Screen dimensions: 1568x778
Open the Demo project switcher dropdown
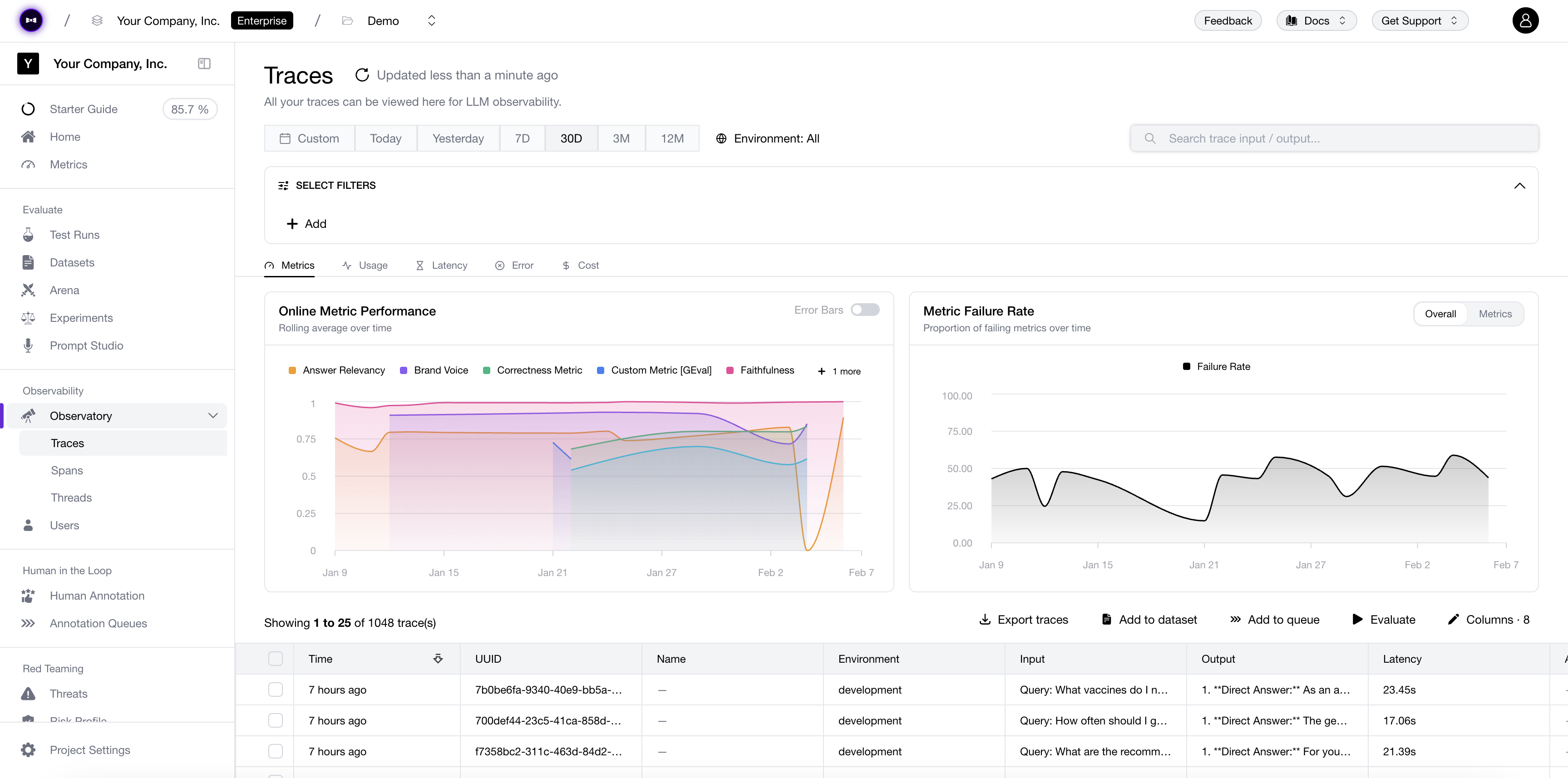coord(432,21)
